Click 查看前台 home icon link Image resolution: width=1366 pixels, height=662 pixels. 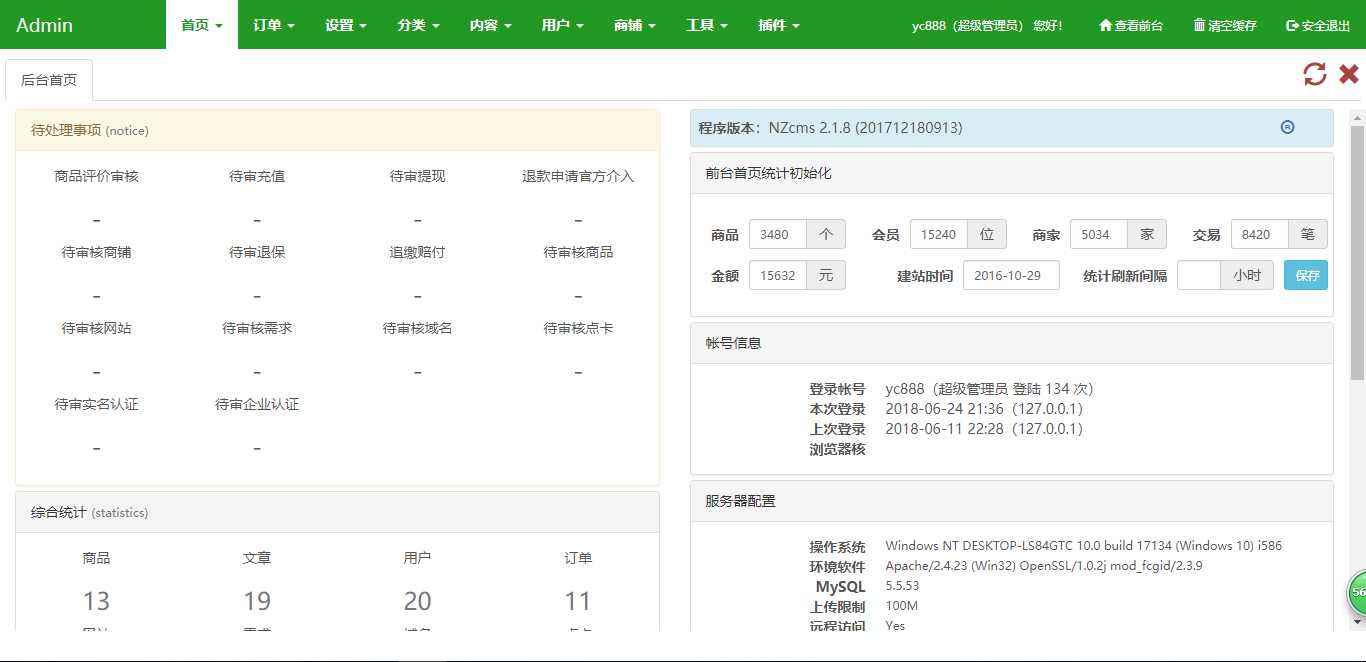[x=1131, y=25]
